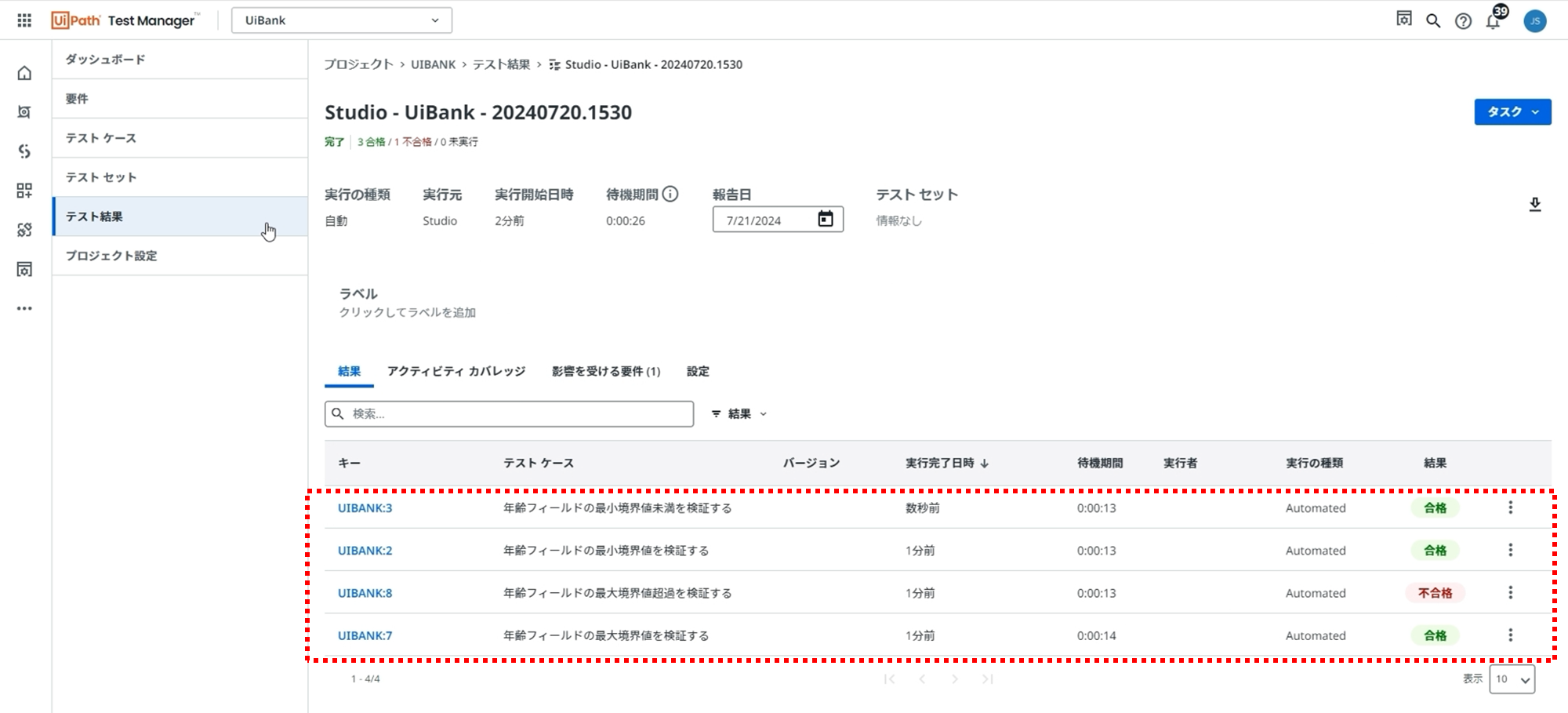Click 年齢フィールドの最大境界値超過を検証する test case text
Image resolution: width=1568 pixels, height=713 pixels.
coord(617,593)
